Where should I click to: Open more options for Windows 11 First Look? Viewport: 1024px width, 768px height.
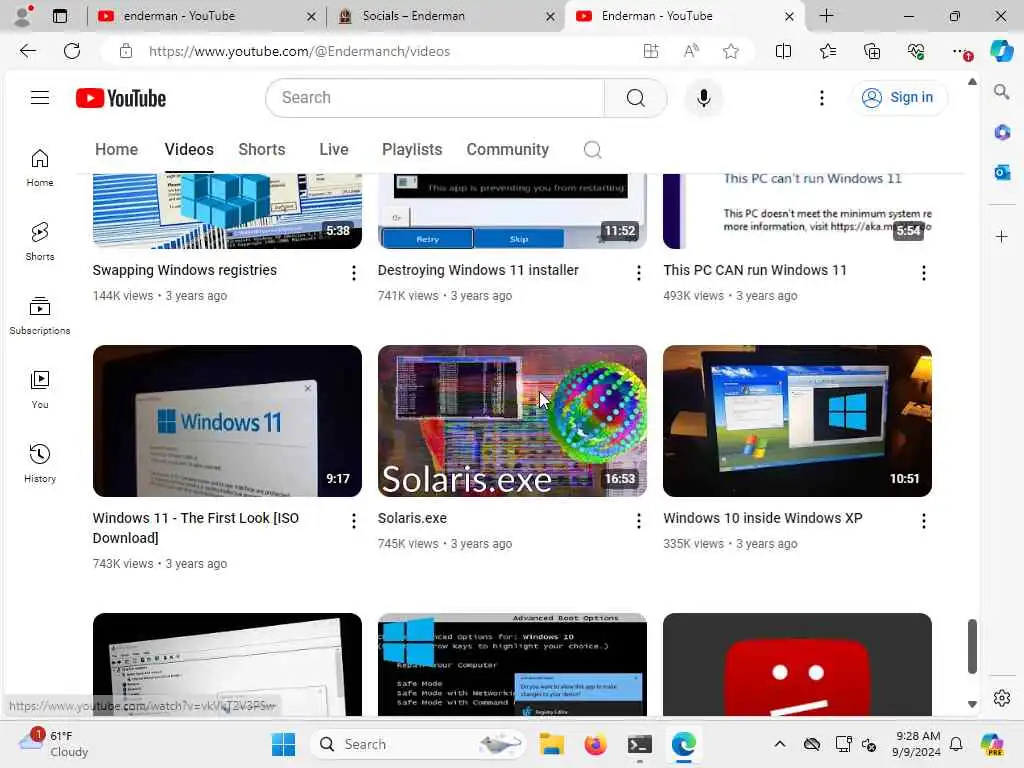tap(353, 521)
